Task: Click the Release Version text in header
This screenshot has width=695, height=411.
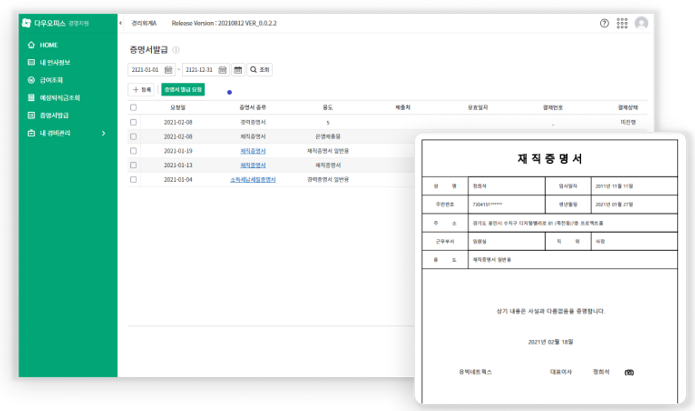Action: 224,23
